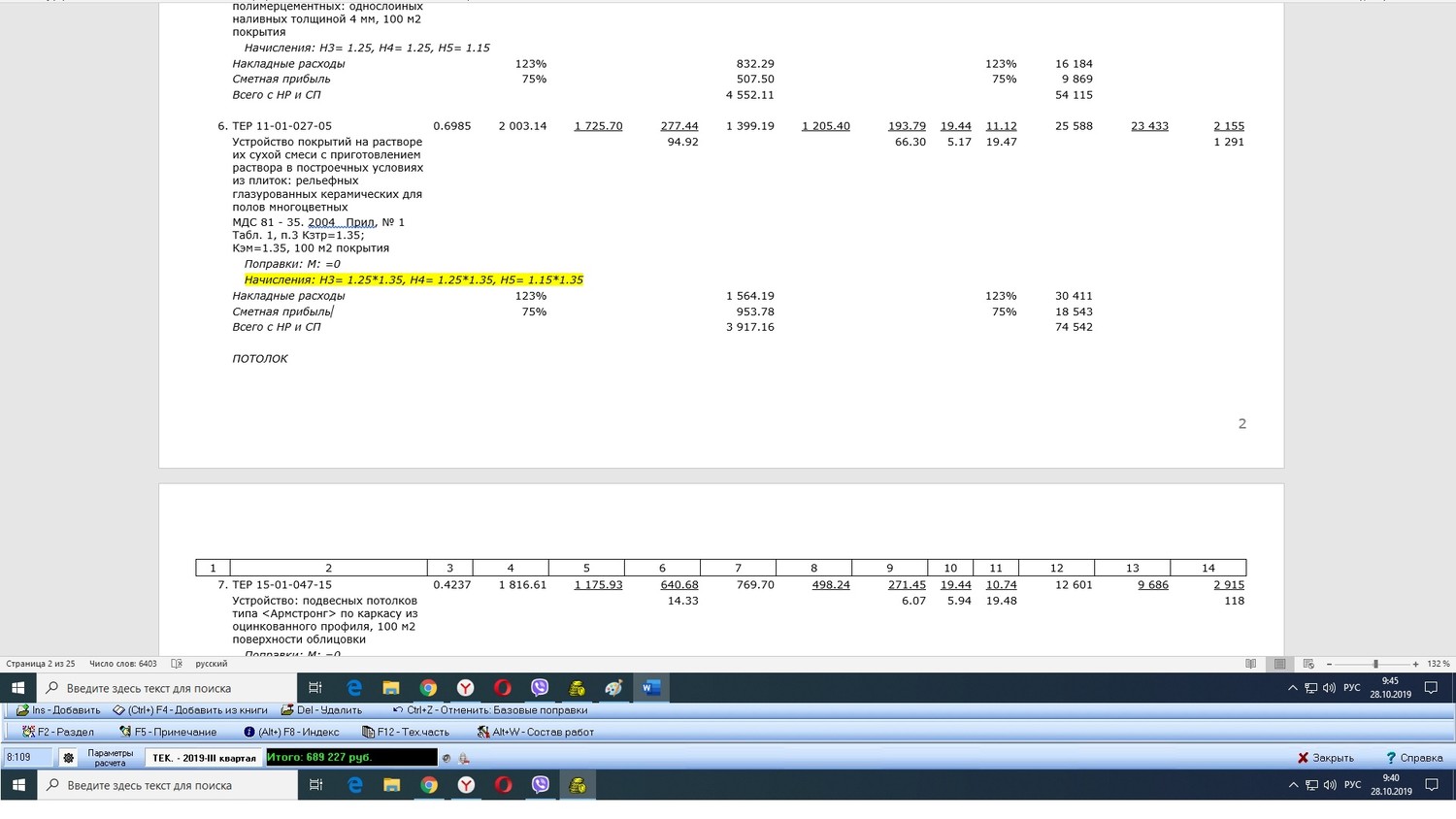Screen dimensions: 1456x819
Task: Open F2 - Раздел
Action: [57, 732]
